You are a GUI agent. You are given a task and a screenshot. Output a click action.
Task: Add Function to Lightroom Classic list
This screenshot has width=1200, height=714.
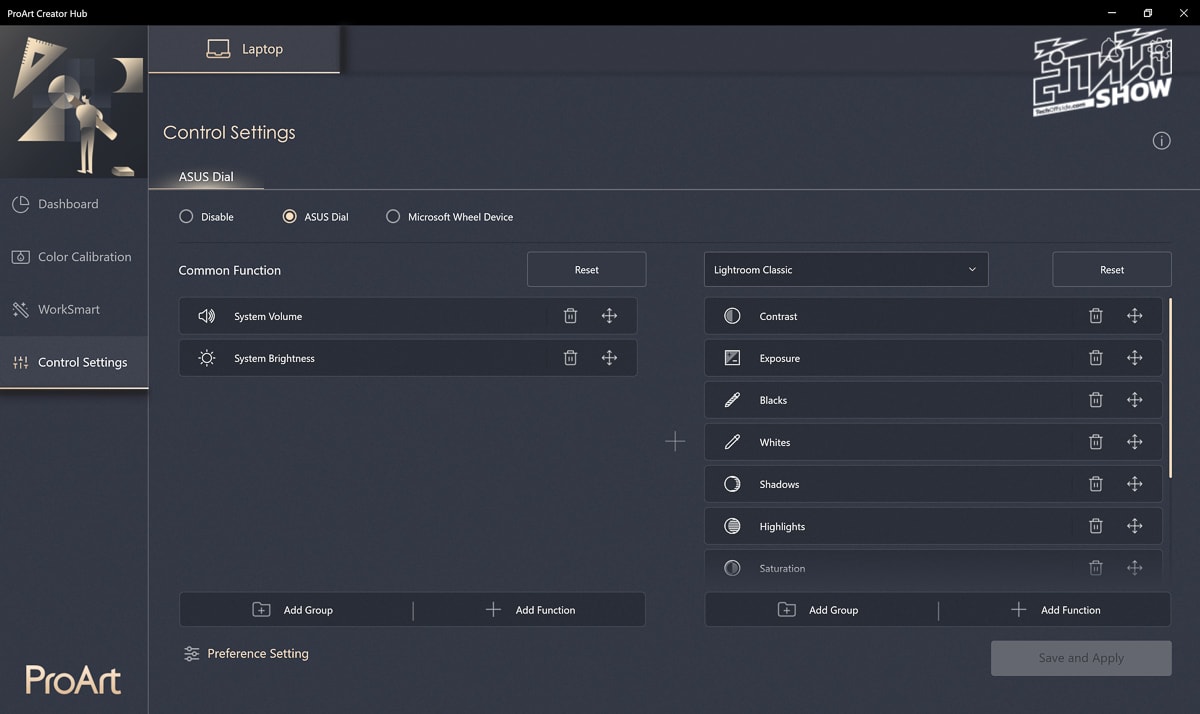click(1056, 610)
